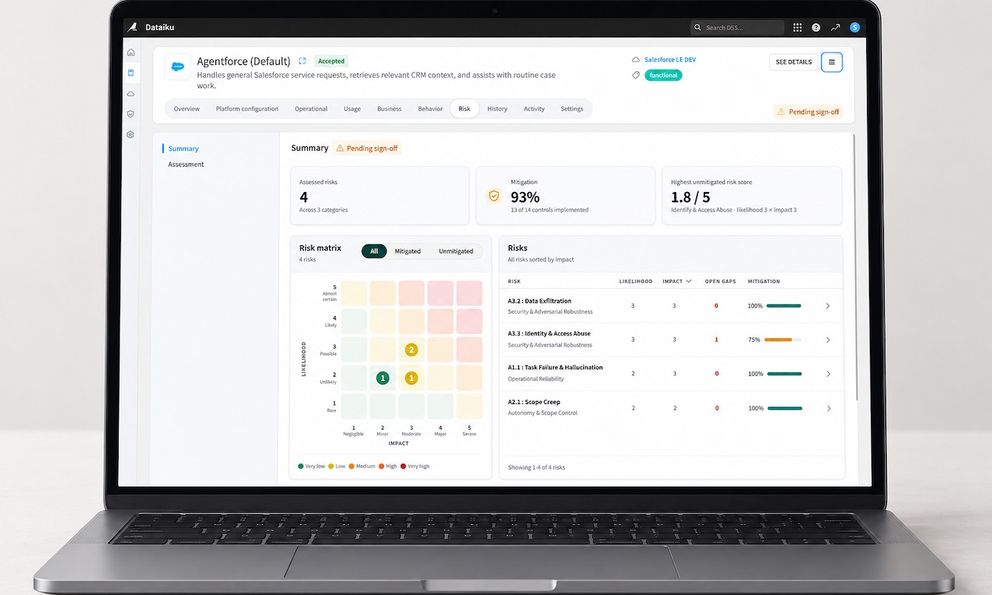This screenshot has width=992, height=595.
Task: Click the Accepted status badge
Action: pyautogui.click(x=331, y=61)
